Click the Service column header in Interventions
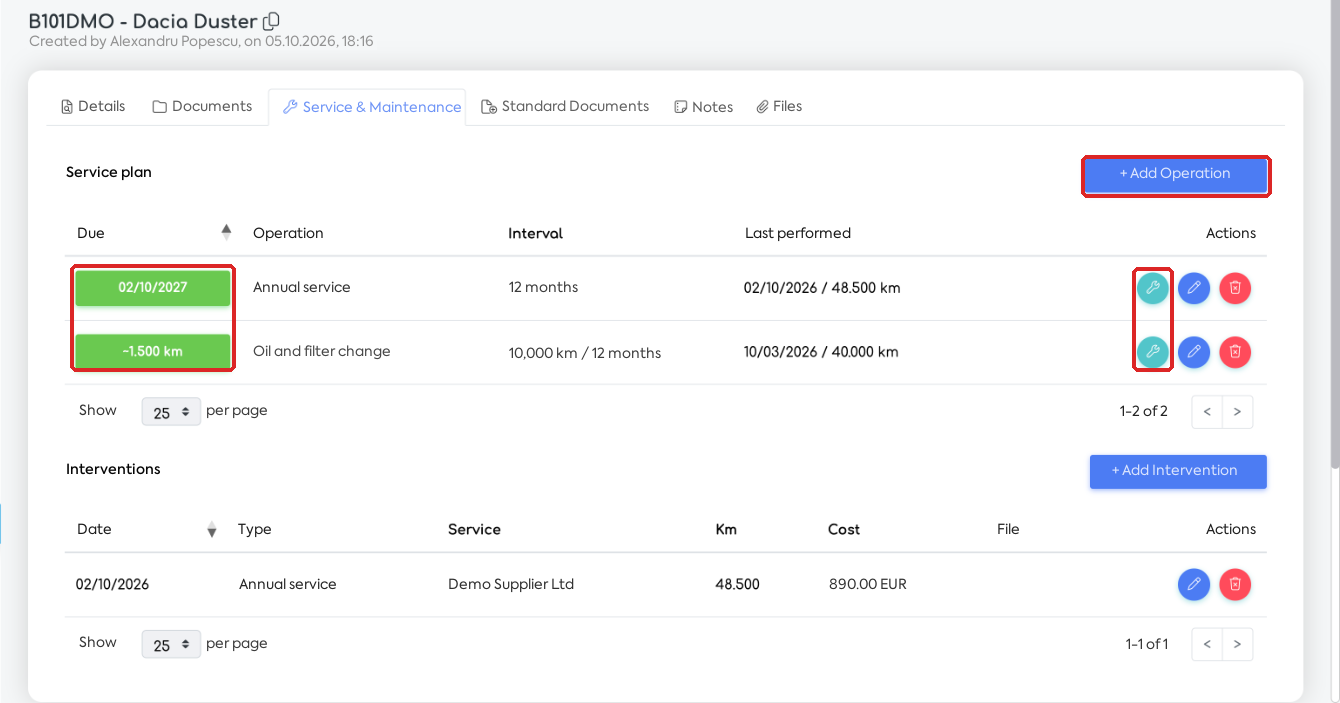The image size is (1340, 703). point(474,529)
